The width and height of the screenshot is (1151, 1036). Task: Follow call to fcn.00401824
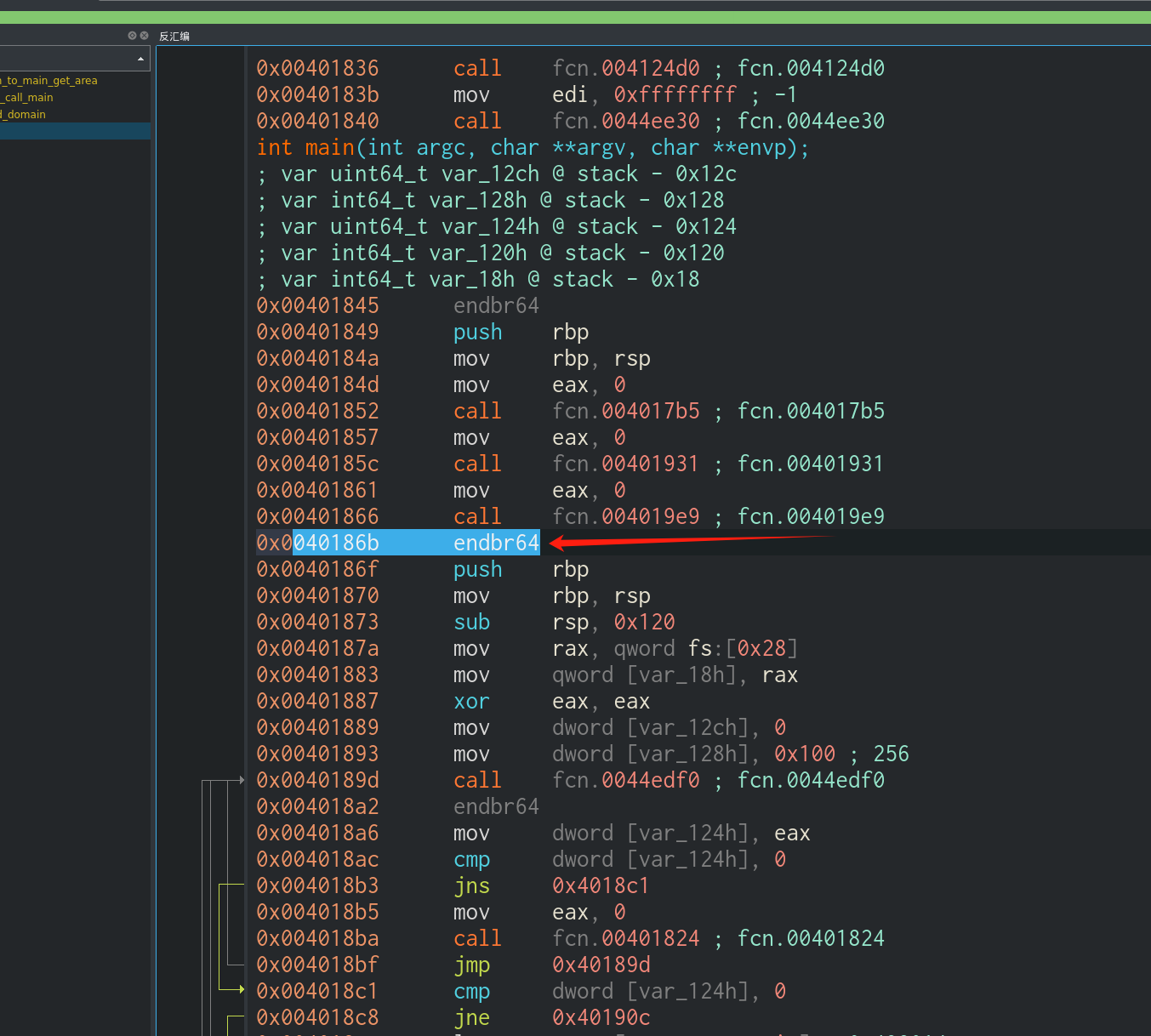(626, 938)
